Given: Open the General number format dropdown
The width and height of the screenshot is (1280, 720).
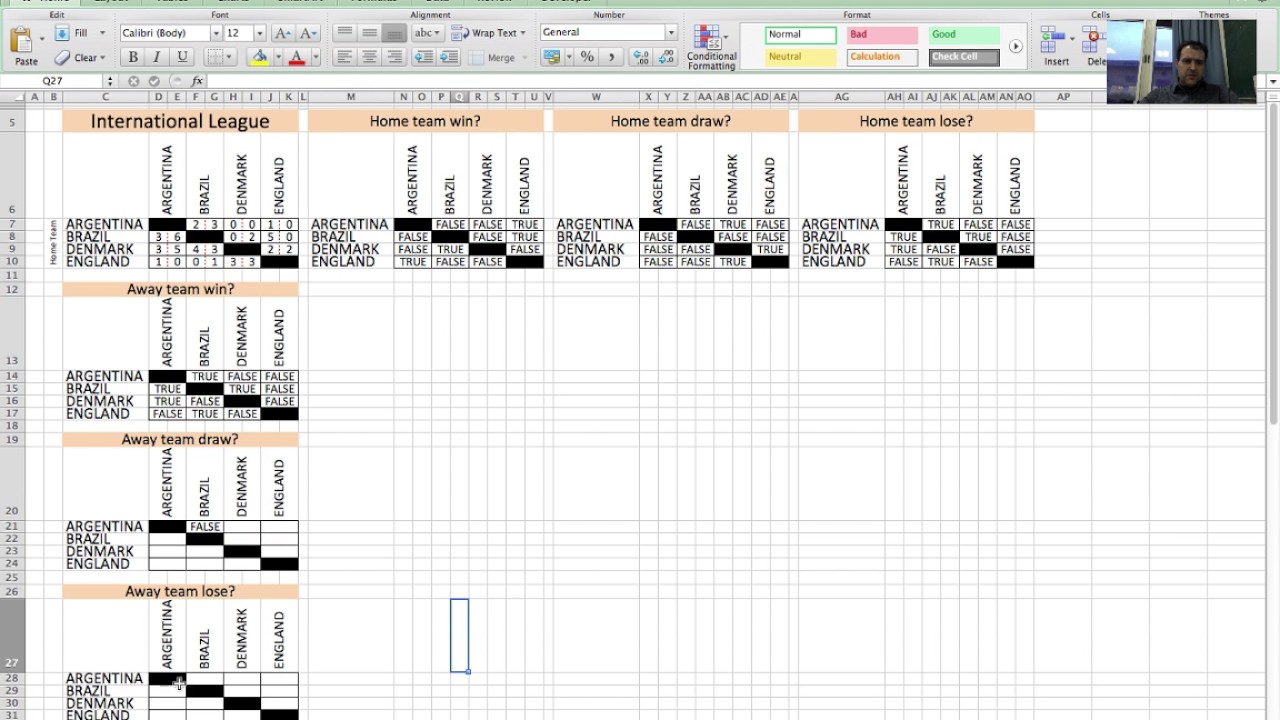Looking at the screenshot, I should (x=671, y=33).
